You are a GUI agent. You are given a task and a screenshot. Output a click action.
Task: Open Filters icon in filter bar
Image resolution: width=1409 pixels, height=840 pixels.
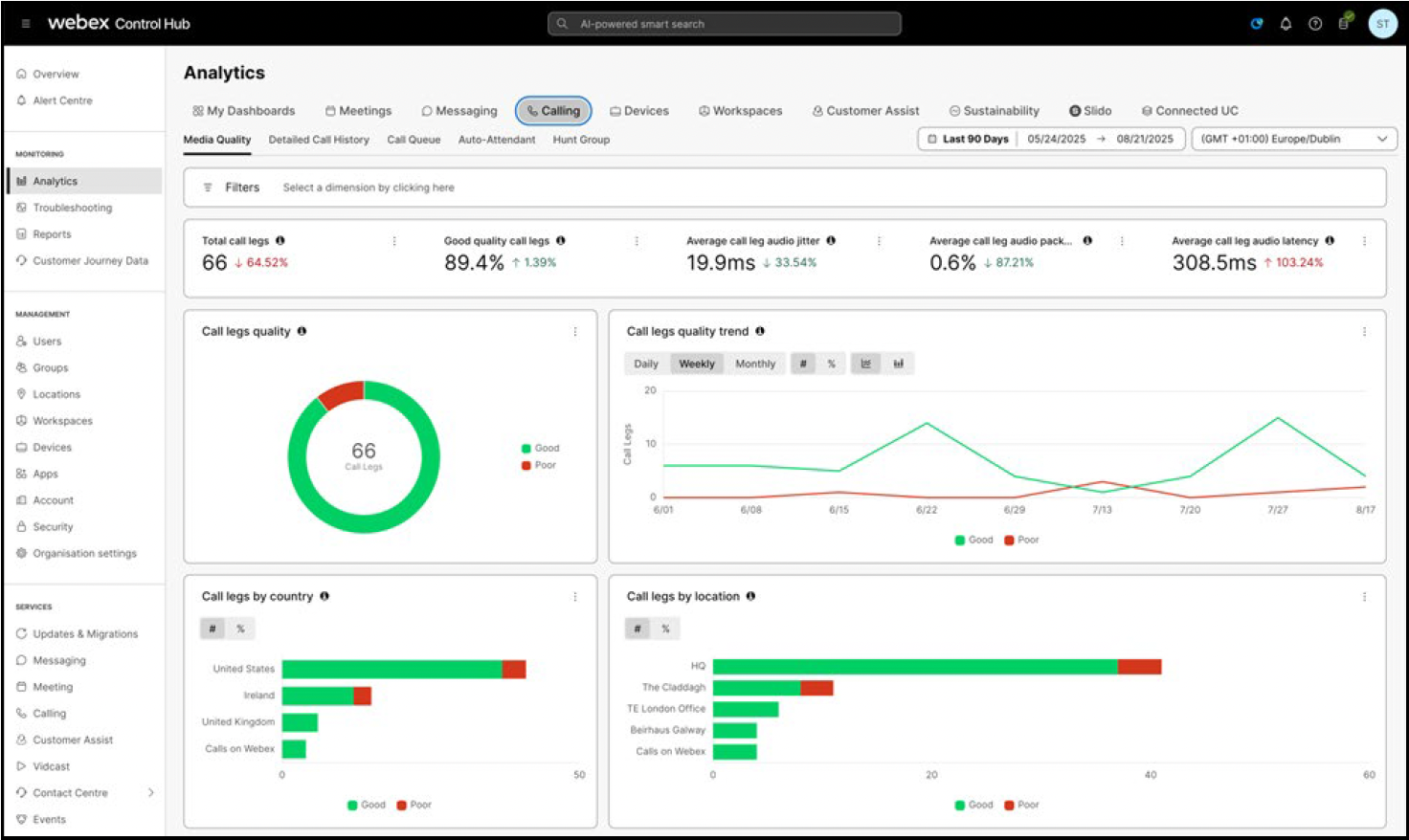(x=208, y=188)
